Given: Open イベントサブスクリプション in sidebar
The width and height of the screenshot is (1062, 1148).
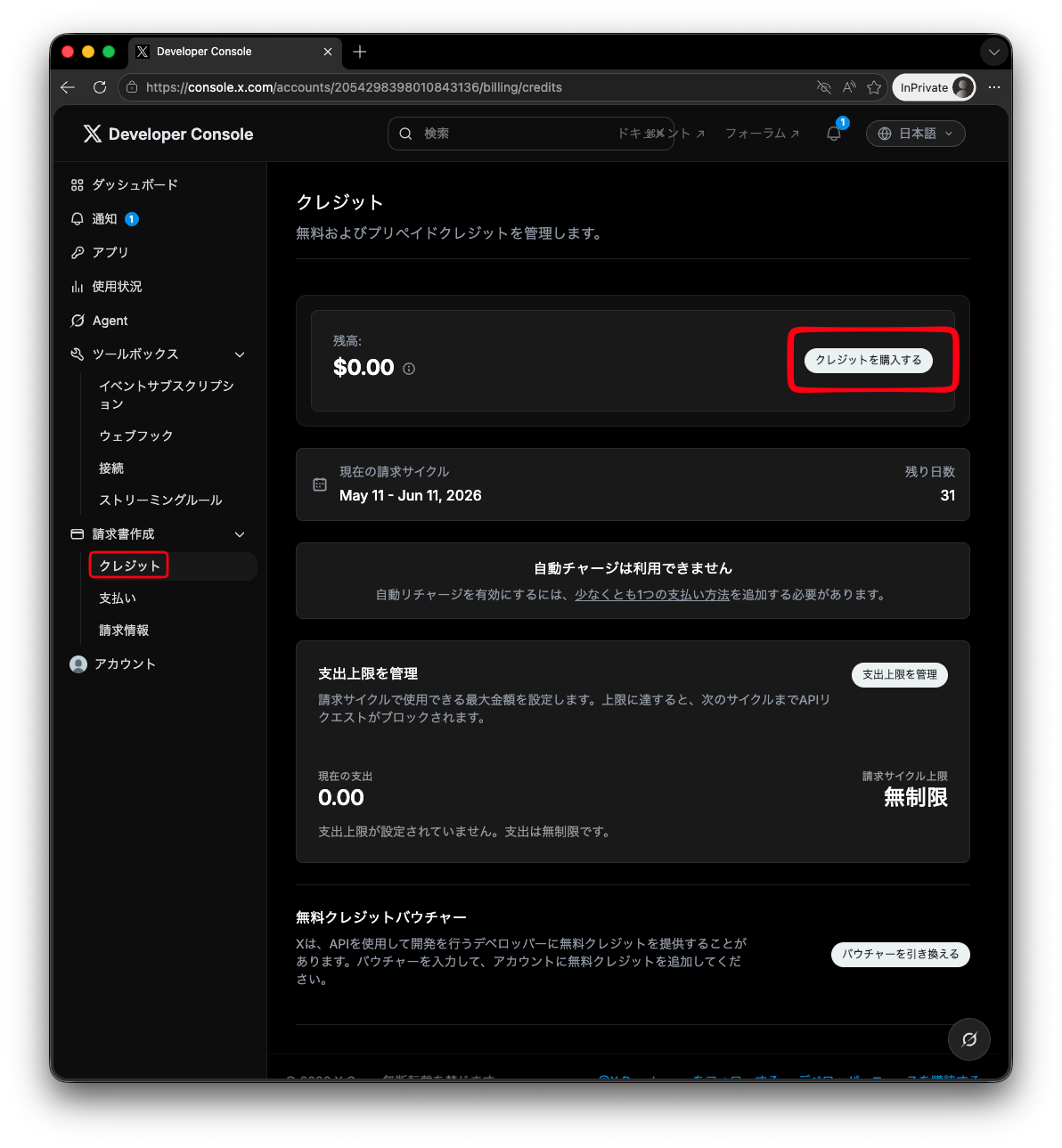Looking at the screenshot, I should (x=167, y=395).
